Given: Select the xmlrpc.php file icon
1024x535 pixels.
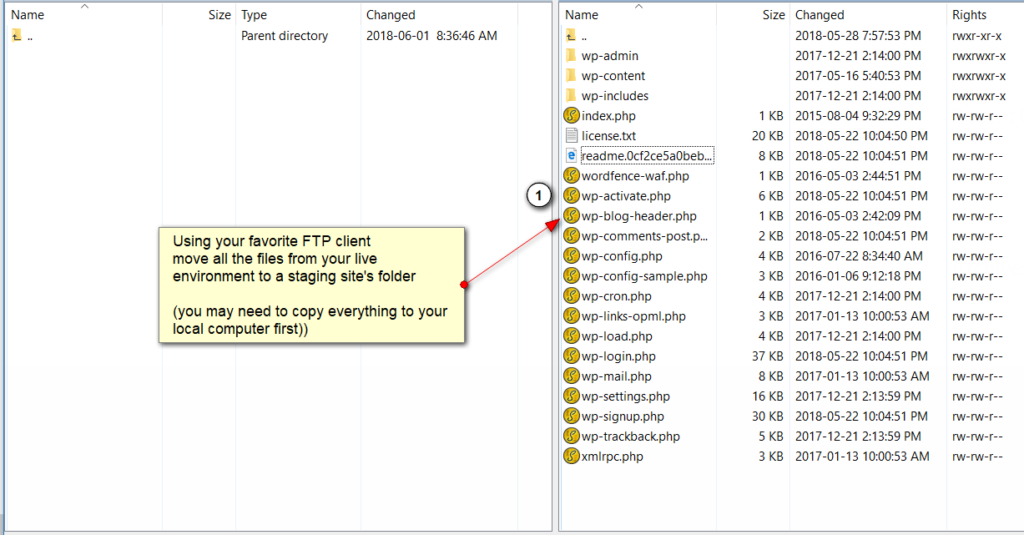Looking at the screenshot, I should [x=571, y=456].
